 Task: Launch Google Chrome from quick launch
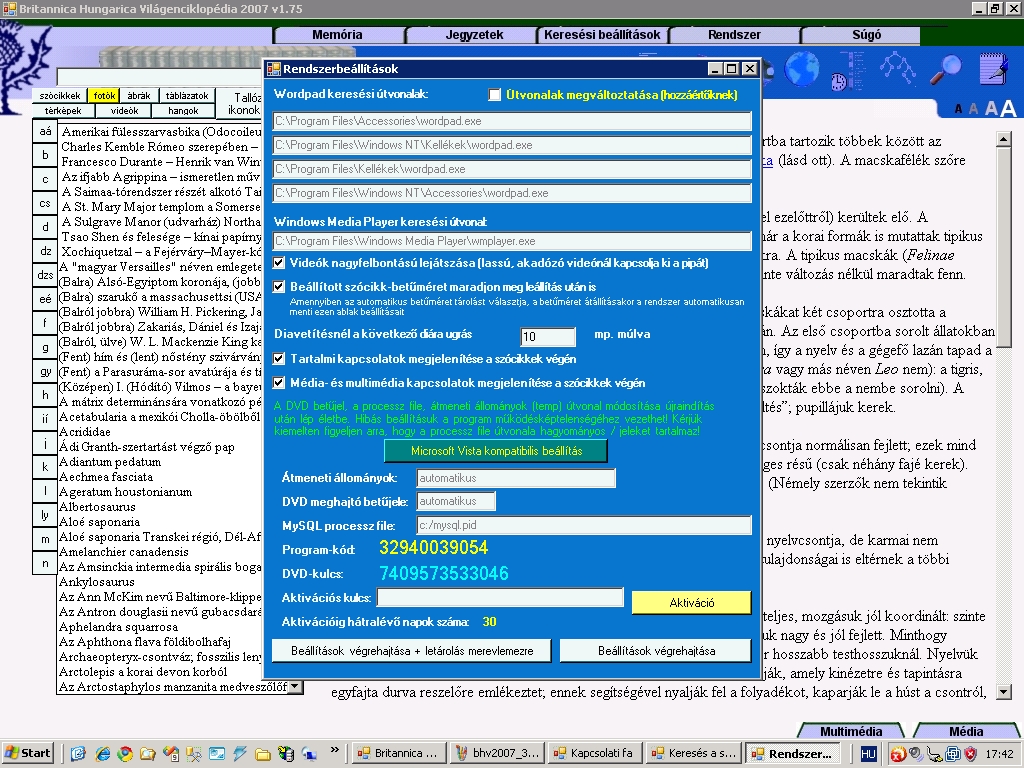(125, 754)
